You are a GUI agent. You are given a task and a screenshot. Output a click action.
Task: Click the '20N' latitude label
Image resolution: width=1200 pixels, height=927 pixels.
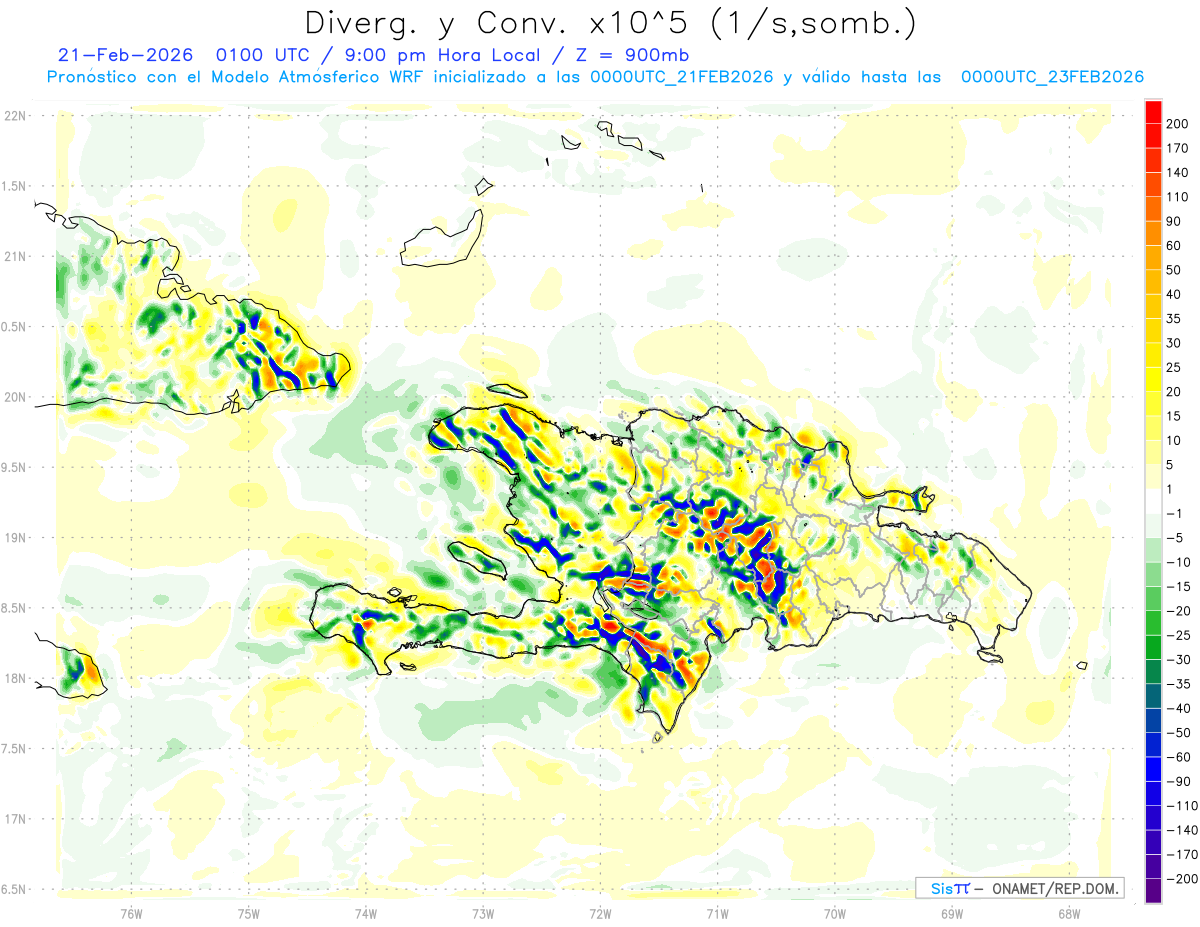pos(15,397)
